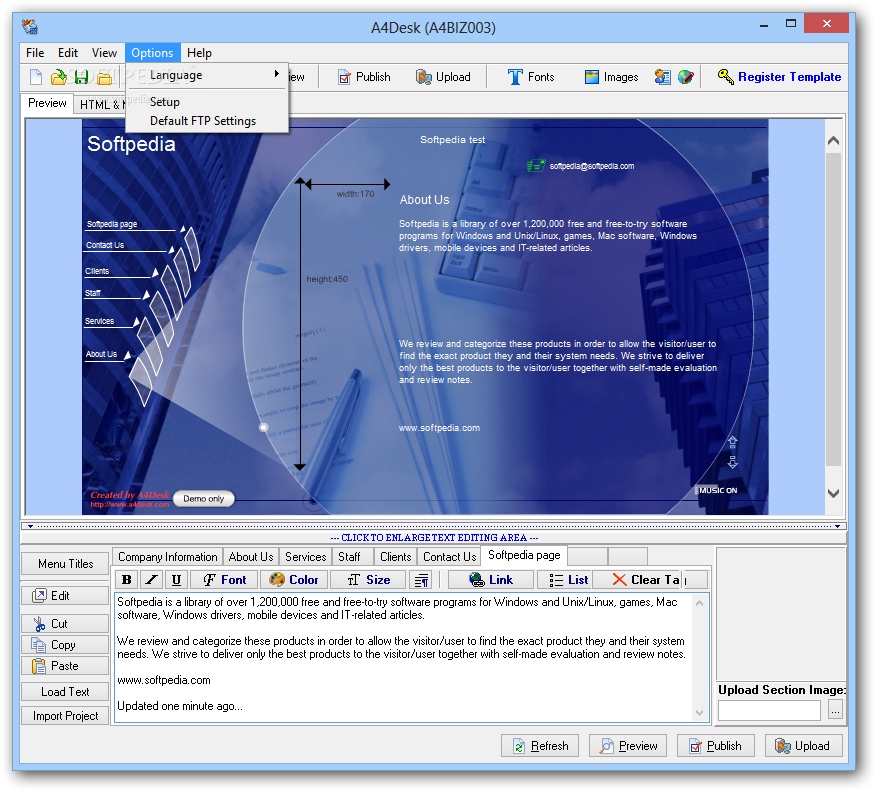Click to enlarge text editing area bar

434,537
